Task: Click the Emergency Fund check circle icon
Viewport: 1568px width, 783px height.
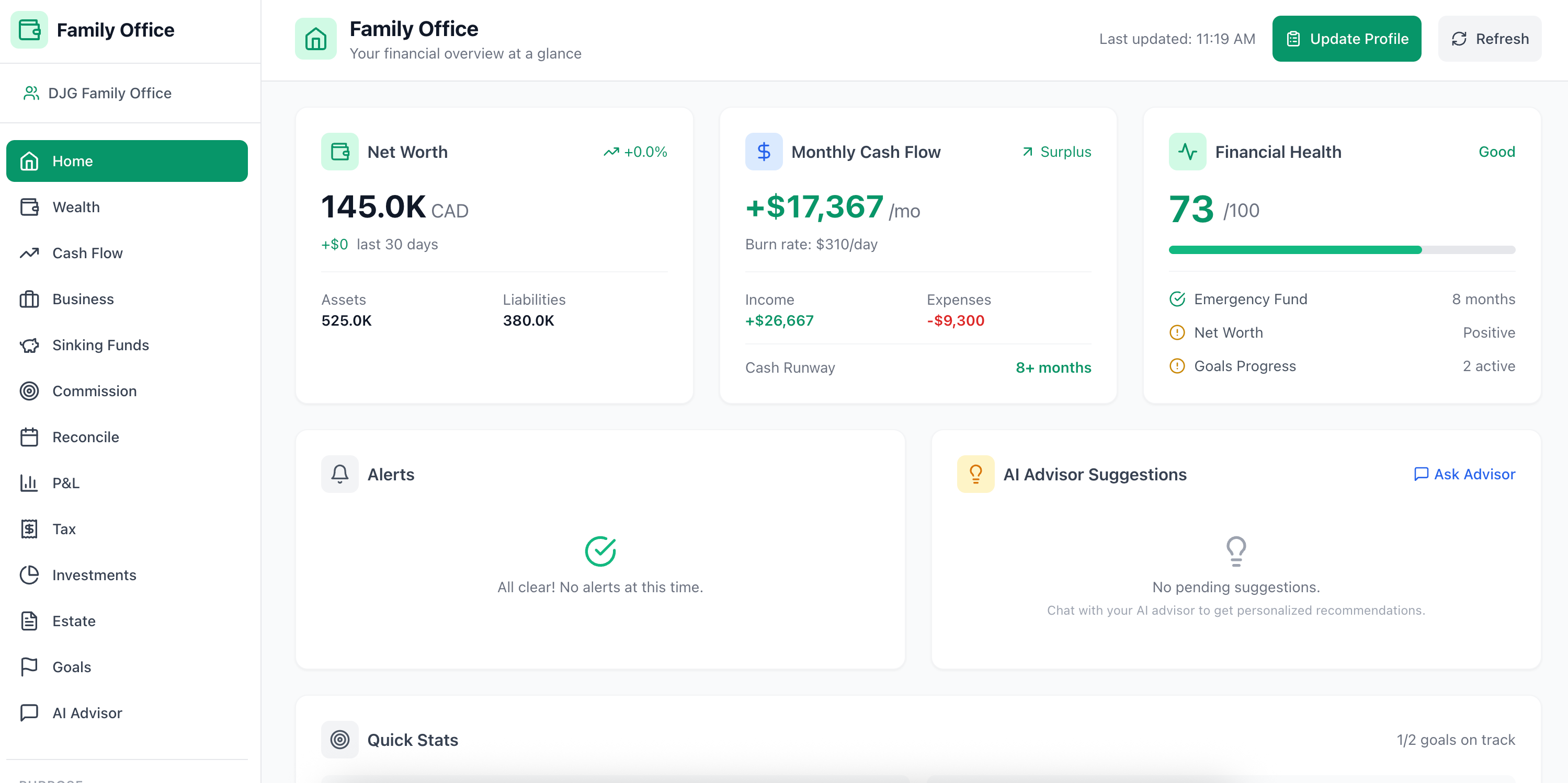Action: click(x=1177, y=300)
